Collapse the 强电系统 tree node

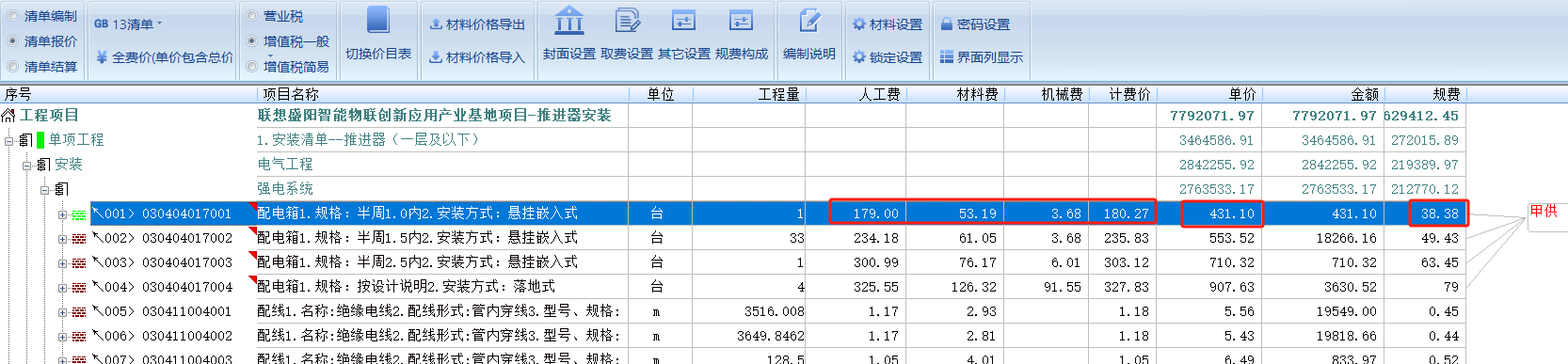(x=44, y=189)
